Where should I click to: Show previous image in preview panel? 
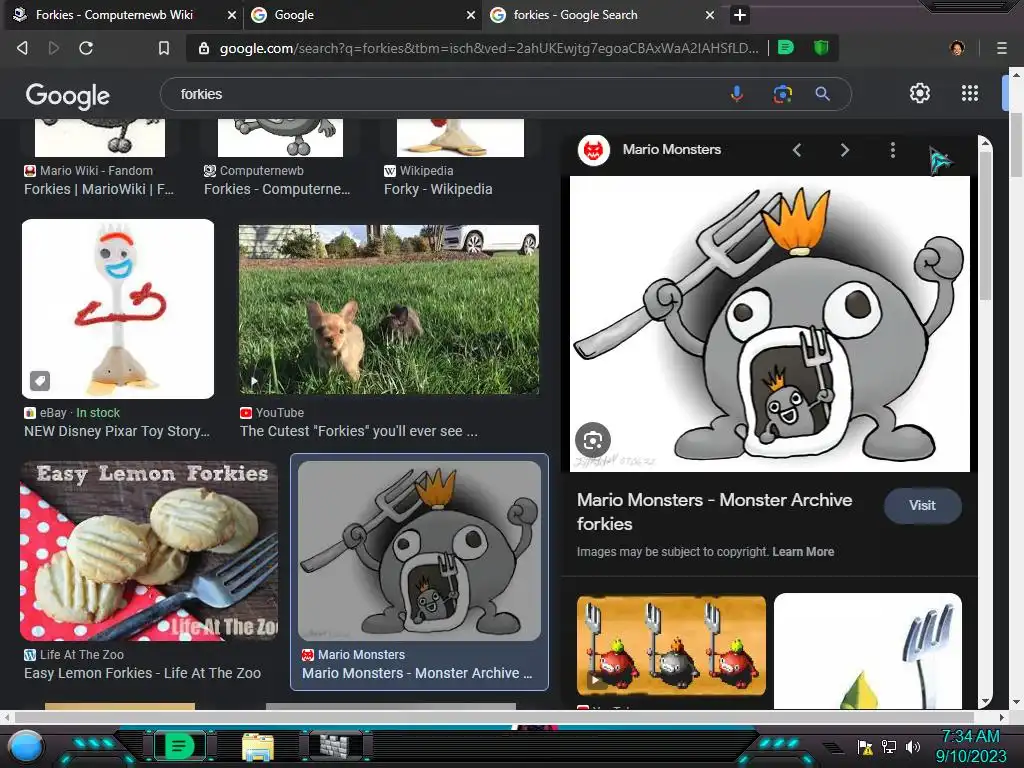tap(797, 150)
